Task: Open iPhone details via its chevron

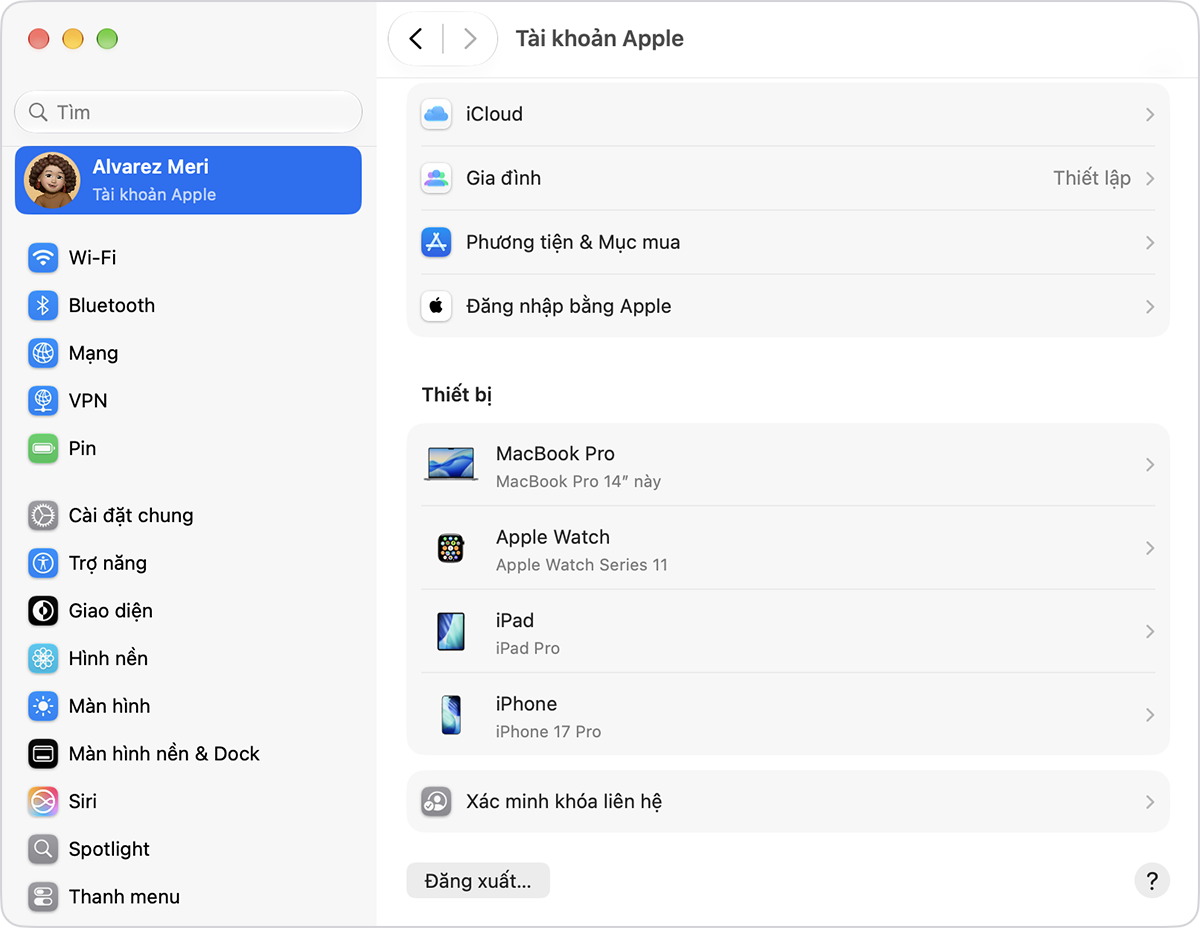Action: [1150, 715]
